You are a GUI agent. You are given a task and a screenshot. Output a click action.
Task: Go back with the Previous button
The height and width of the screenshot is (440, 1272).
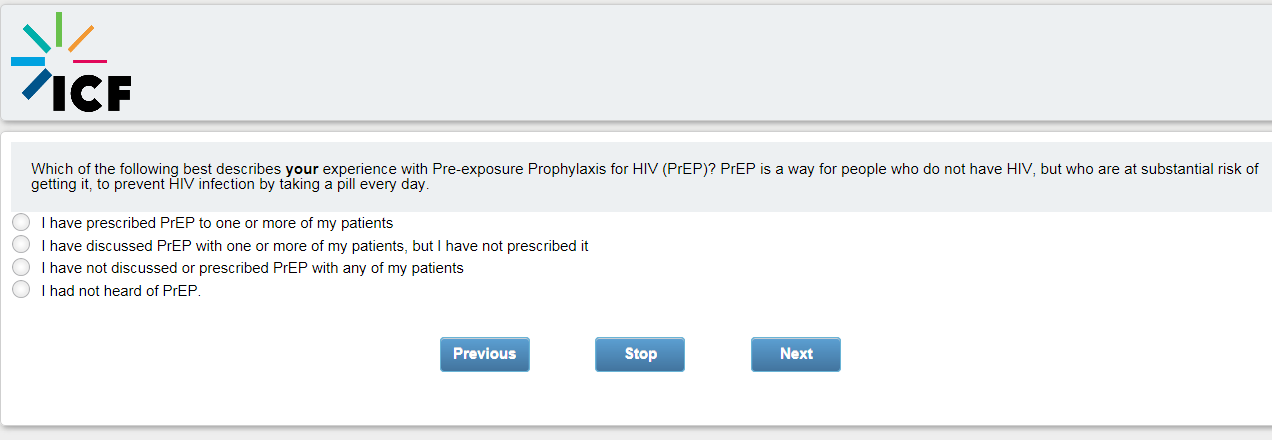pyautogui.click(x=484, y=354)
